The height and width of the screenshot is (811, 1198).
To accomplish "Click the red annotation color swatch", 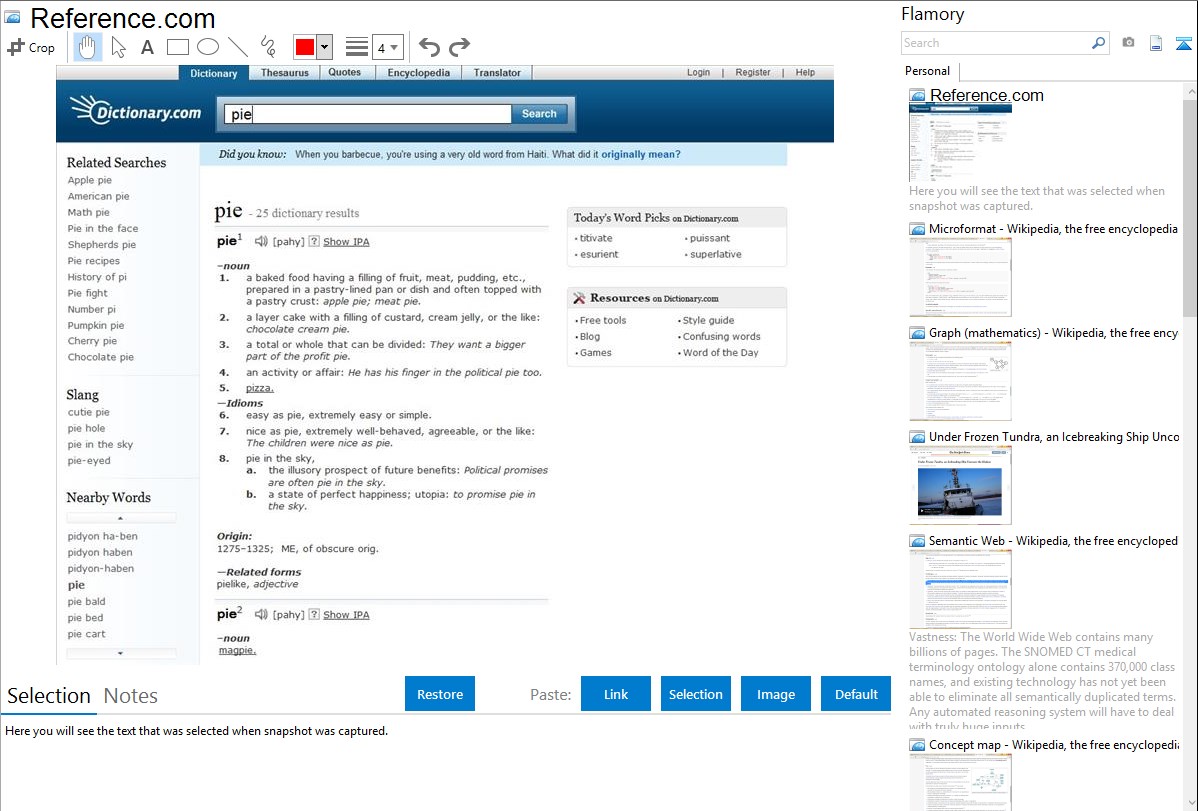I will pos(305,47).
